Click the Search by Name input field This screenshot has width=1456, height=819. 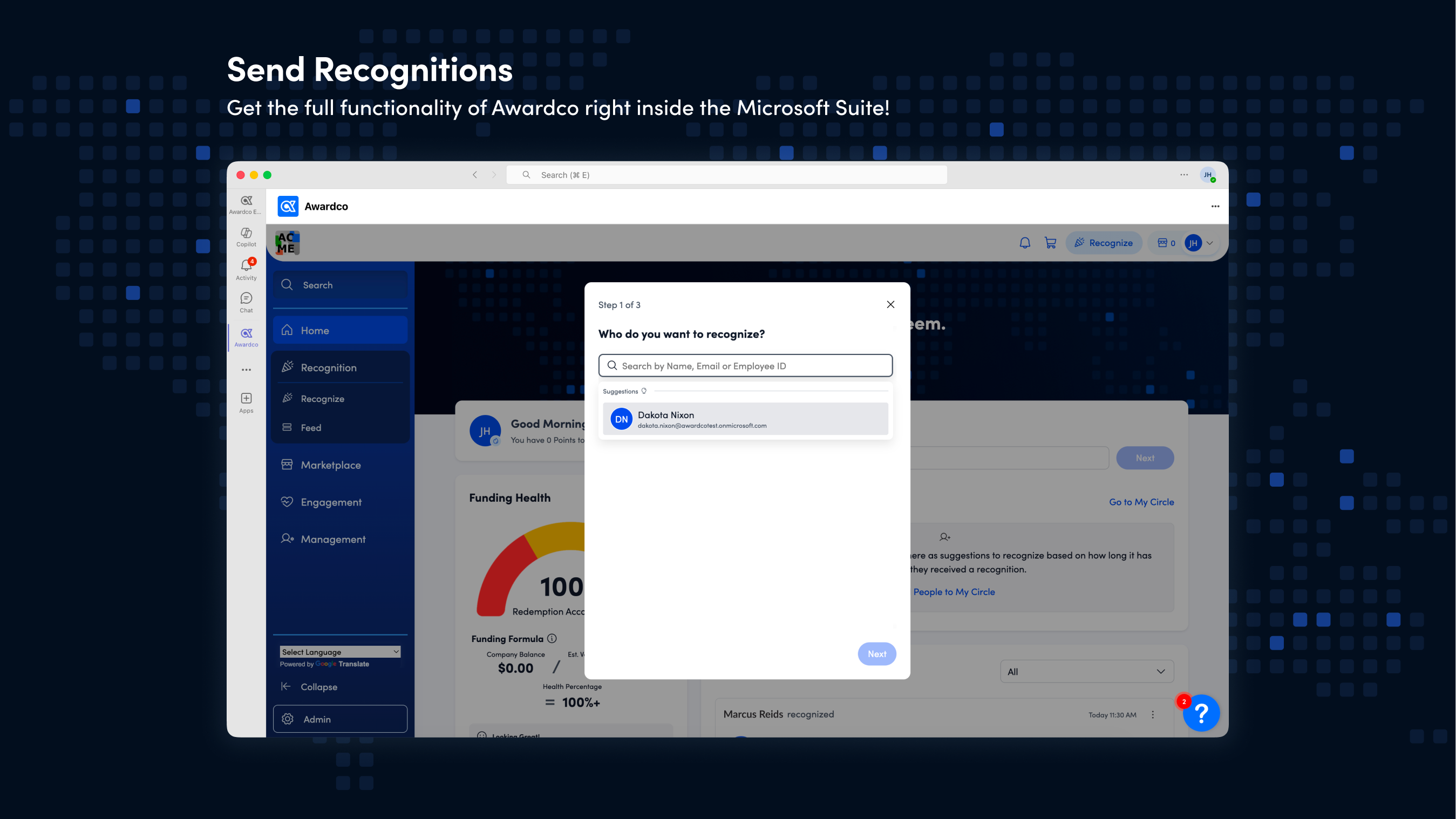coord(745,366)
